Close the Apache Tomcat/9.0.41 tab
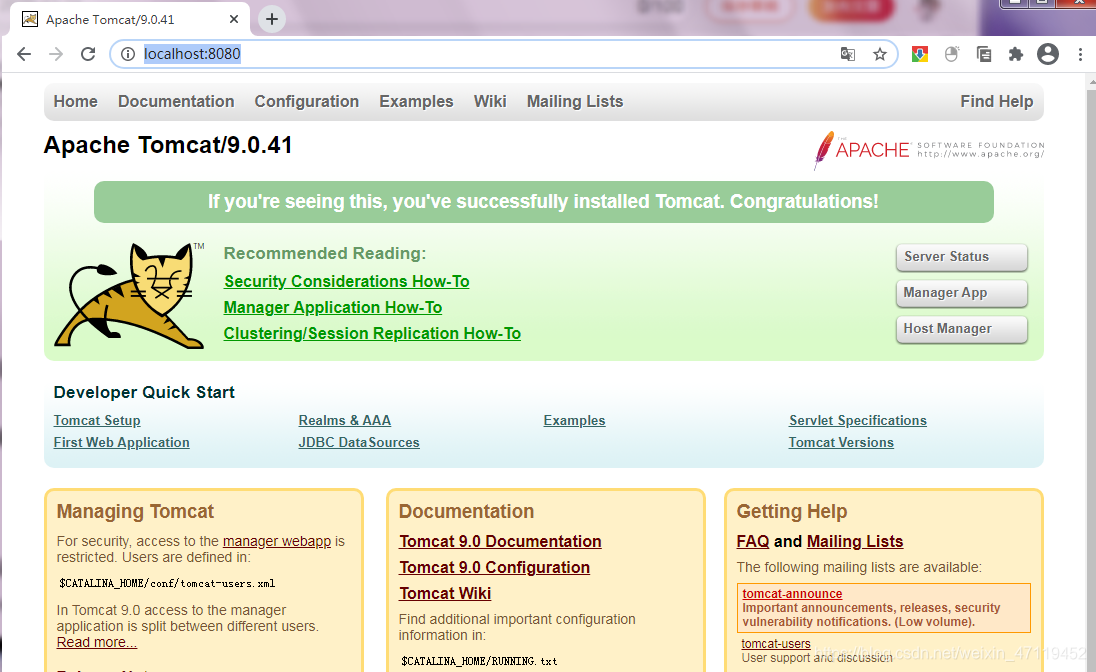1096x672 pixels. [x=234, y=20]
